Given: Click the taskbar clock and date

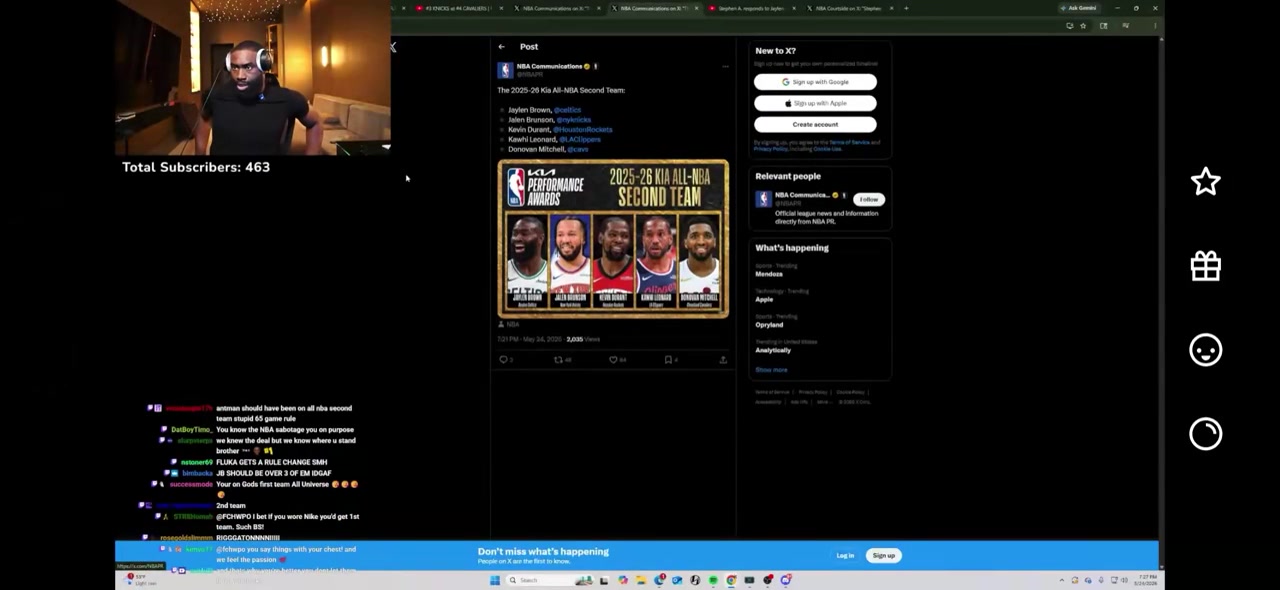Looking at the screenshot, I should [1146, 580].
